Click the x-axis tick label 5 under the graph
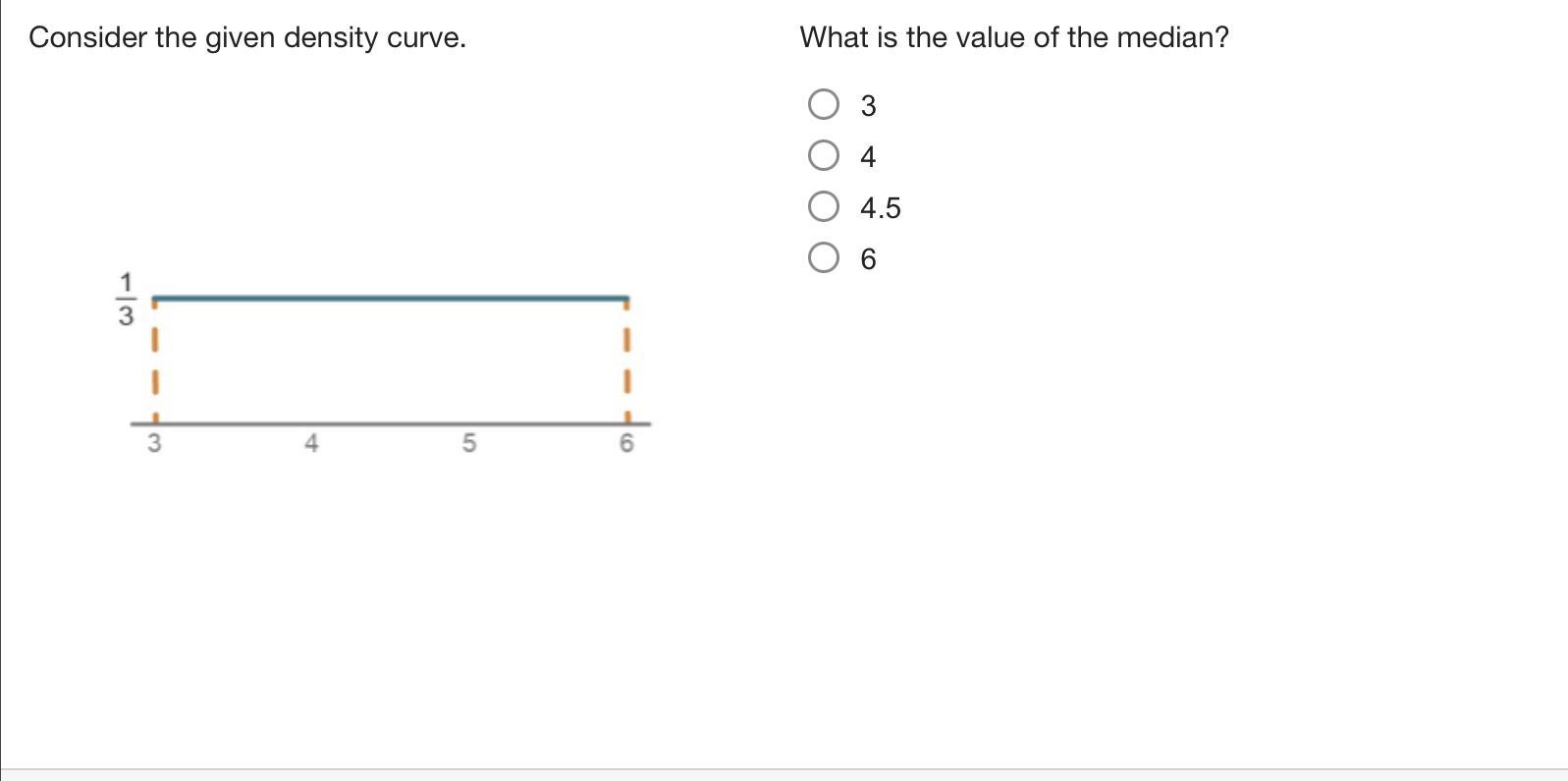Viewport: 1568px width, 781px height. 468,444
